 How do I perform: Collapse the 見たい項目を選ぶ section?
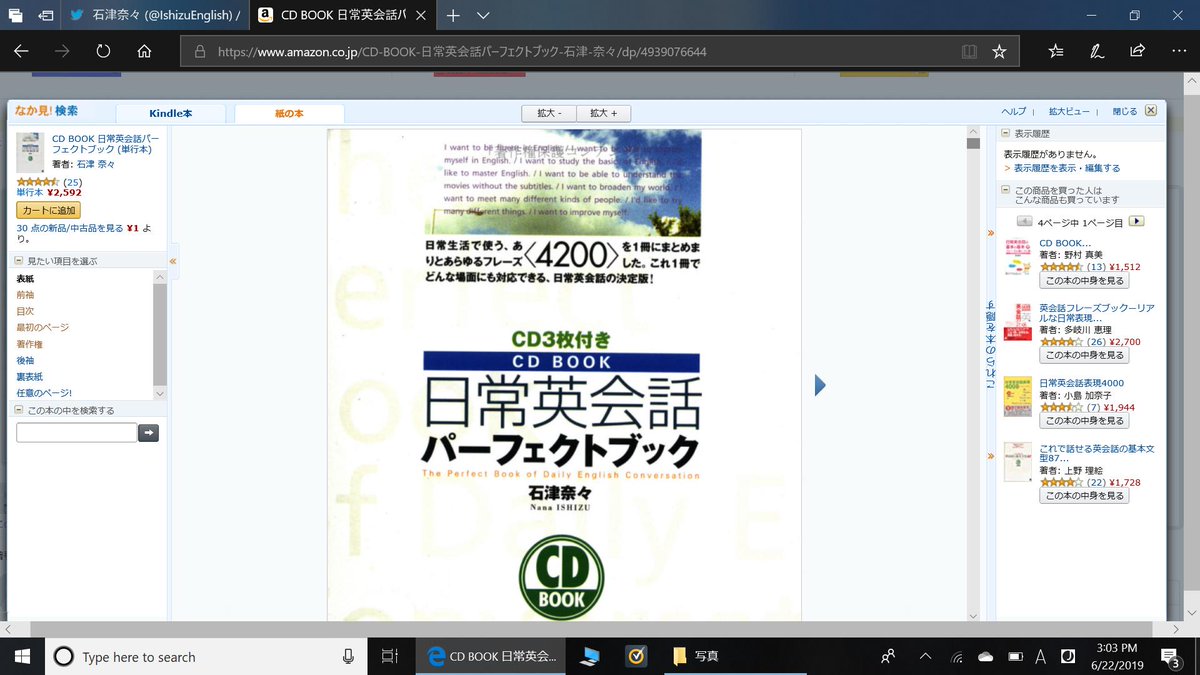pyautogui.click(x=21, y=261)
